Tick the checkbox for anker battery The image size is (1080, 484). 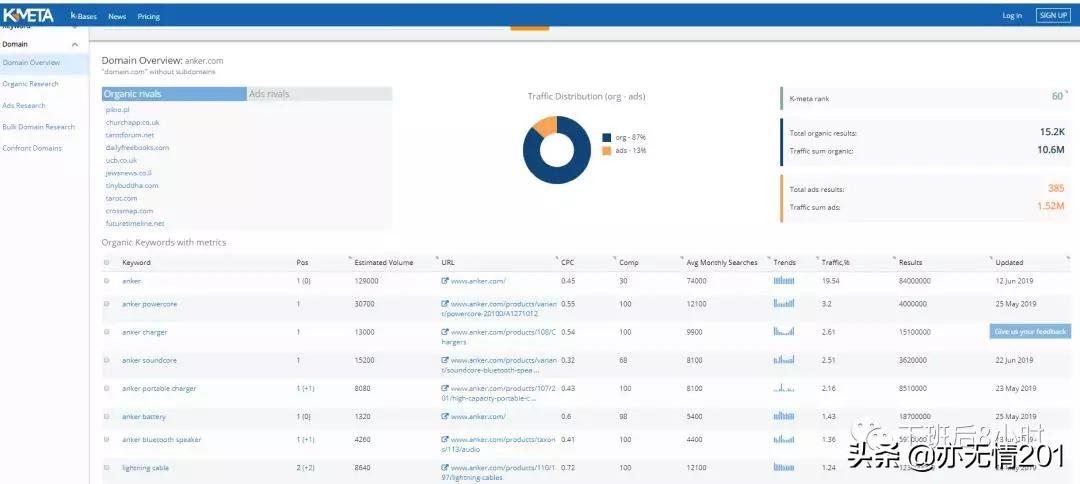[x=106, y=417]
